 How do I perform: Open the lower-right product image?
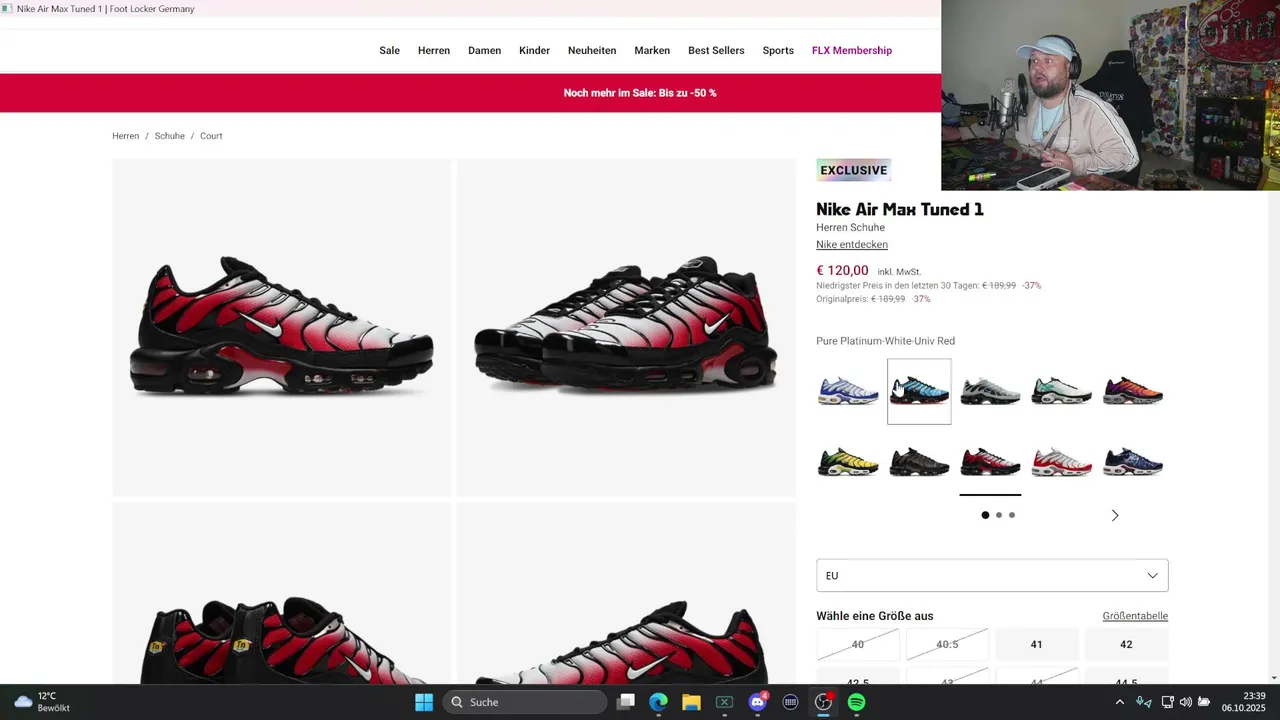[x=626, y=594]
